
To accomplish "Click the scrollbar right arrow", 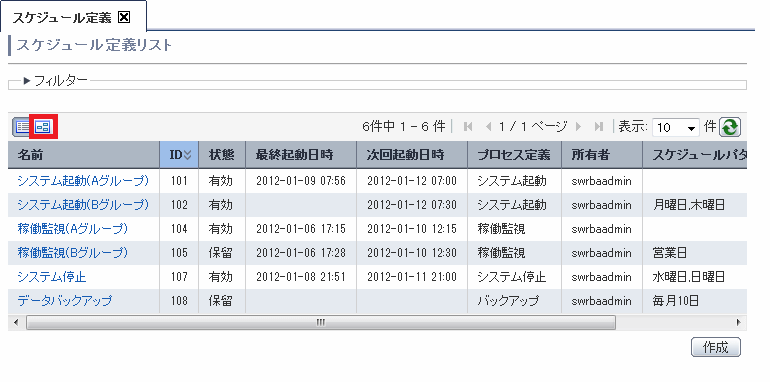I will click(739, 323).
